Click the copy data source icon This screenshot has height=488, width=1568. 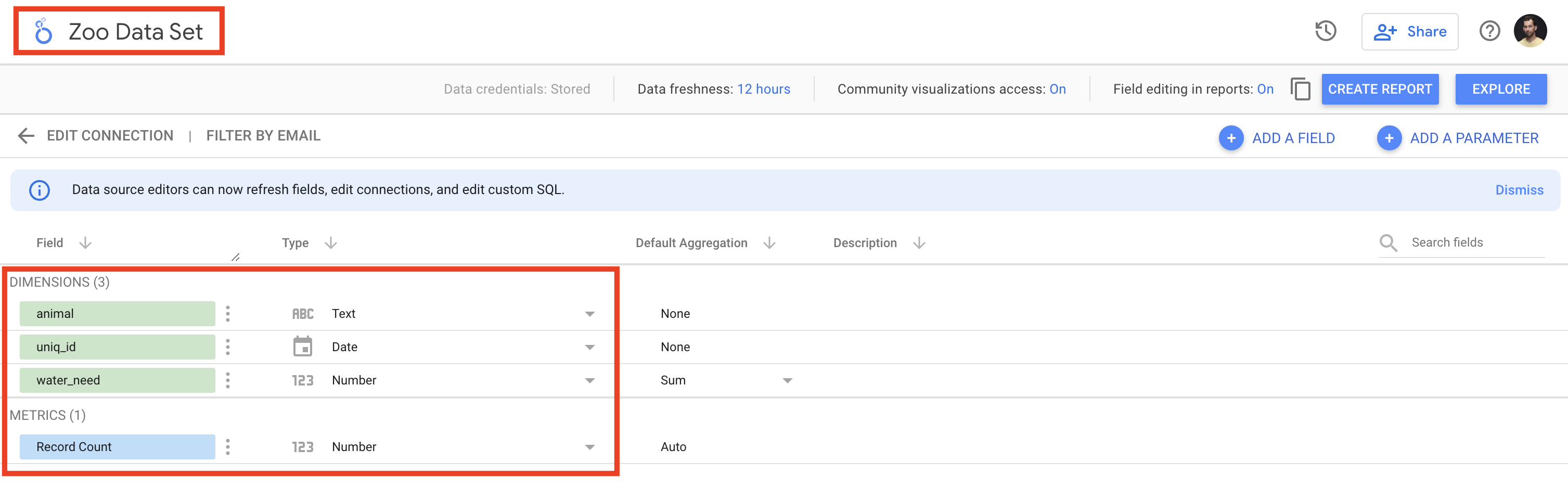(x=1300, y=89)
